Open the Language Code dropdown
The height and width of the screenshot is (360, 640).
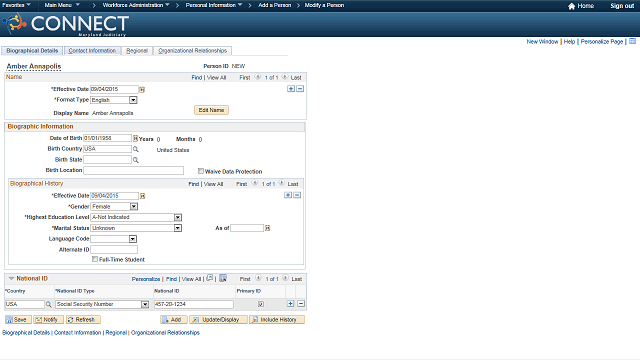point(133,239)
